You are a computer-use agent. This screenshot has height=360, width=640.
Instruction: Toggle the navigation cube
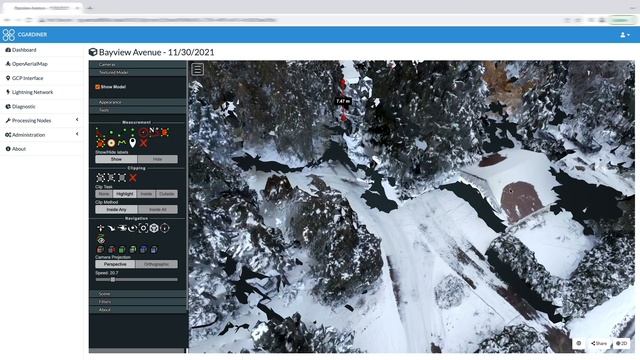(x=154, y=228)
